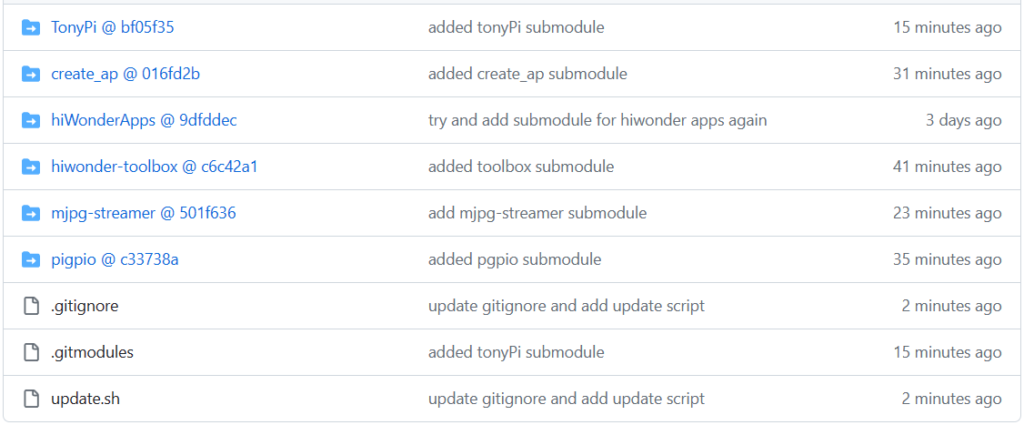Click the hiWonderApps submodule folder icon
Screen dimensions: 1024x425
[30, 120]
